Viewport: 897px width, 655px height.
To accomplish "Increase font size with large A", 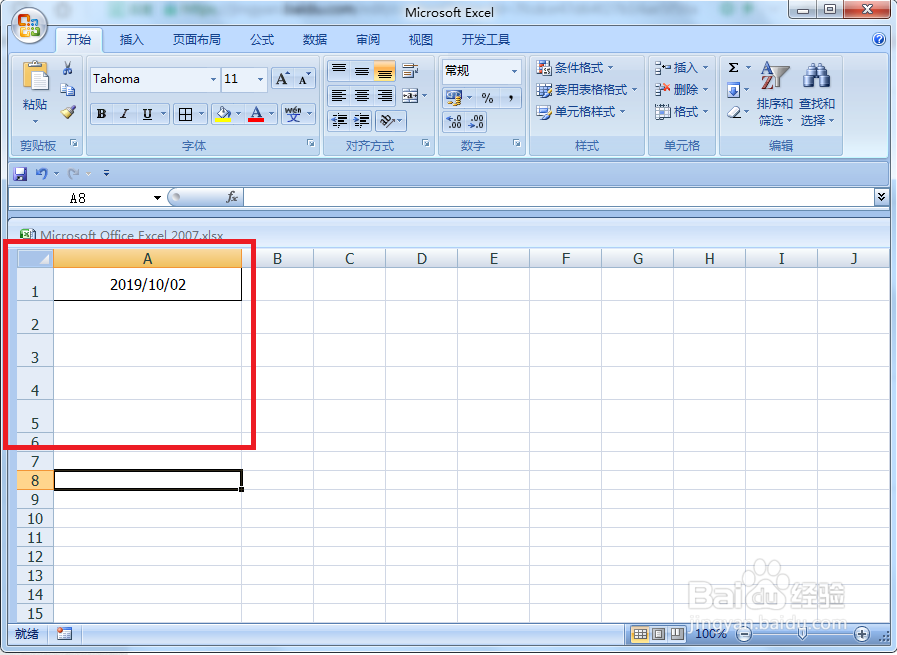I will [283, 79].
